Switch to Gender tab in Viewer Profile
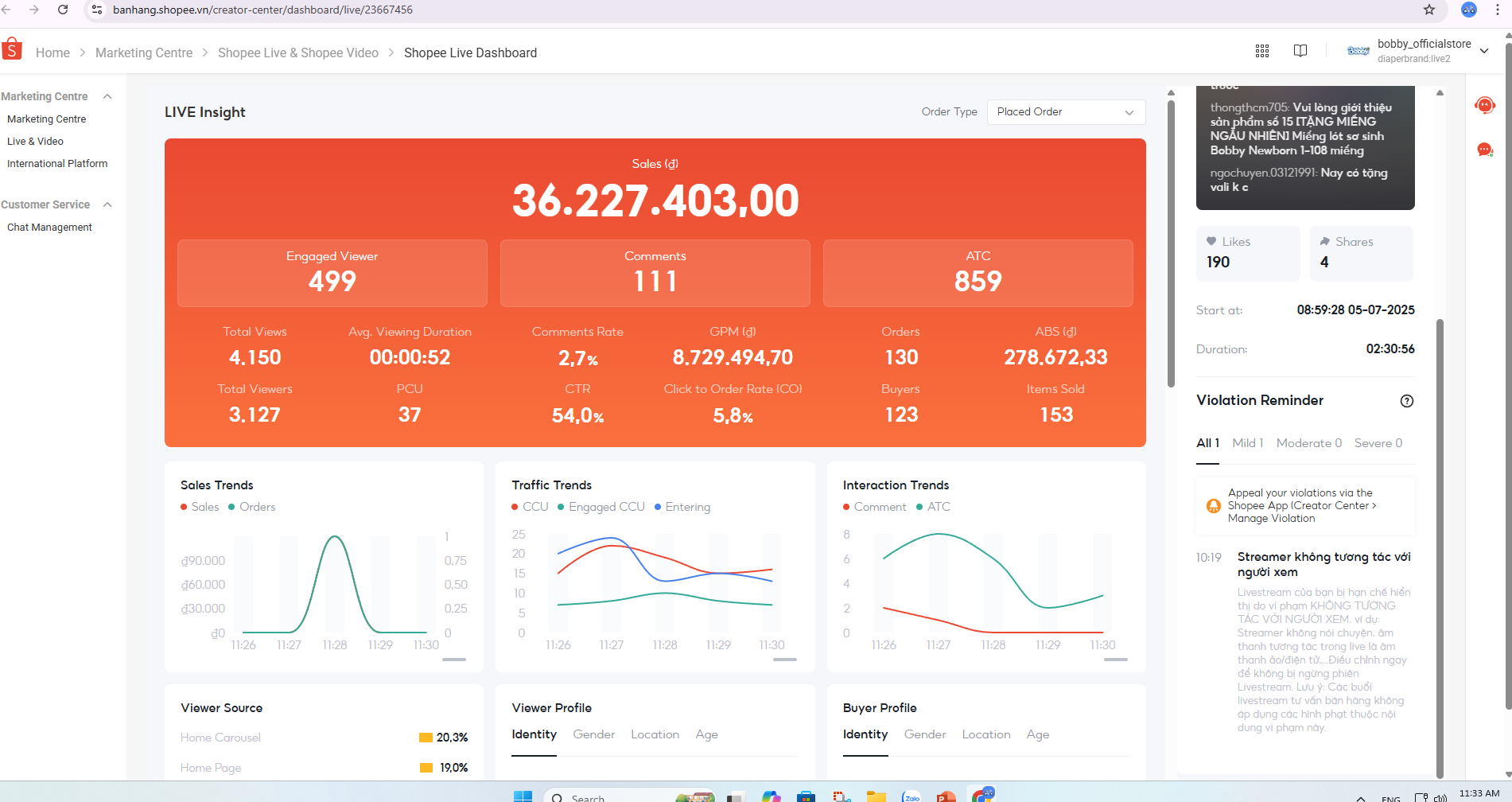The width and height of the screenshot is (1512, 802). click(593, 734)
